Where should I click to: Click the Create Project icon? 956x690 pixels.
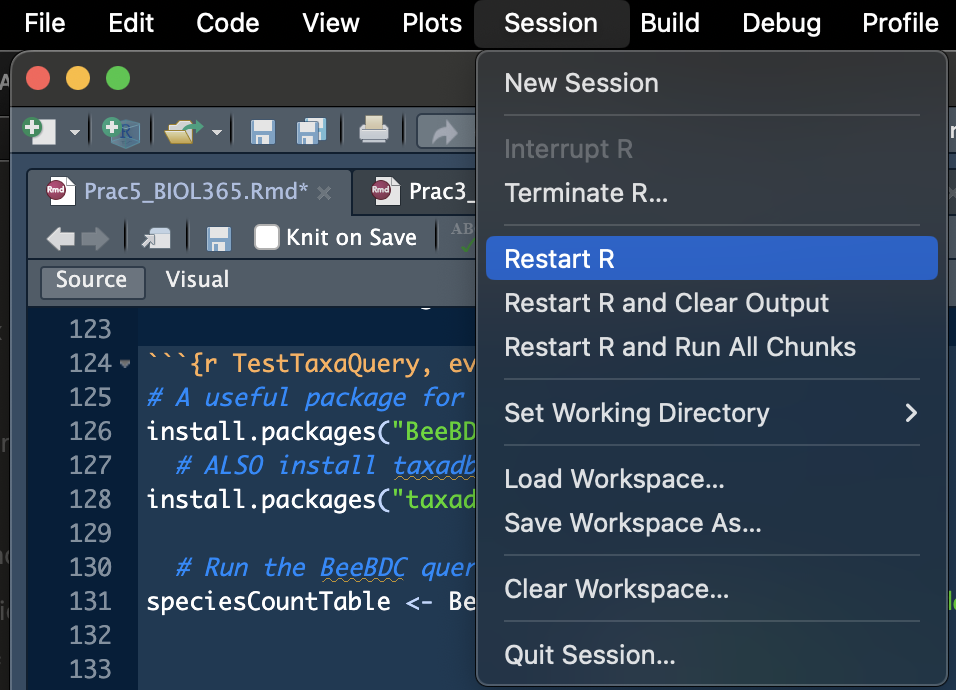pos(121,132)
